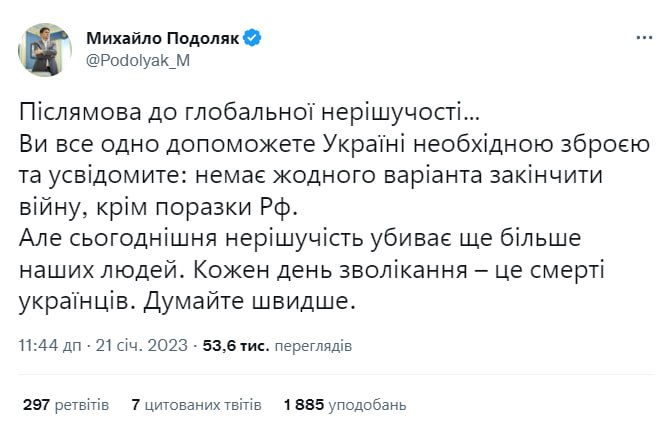Open the 7 цитованих твітів list
The image size is (666, 429).
(196, 405)
